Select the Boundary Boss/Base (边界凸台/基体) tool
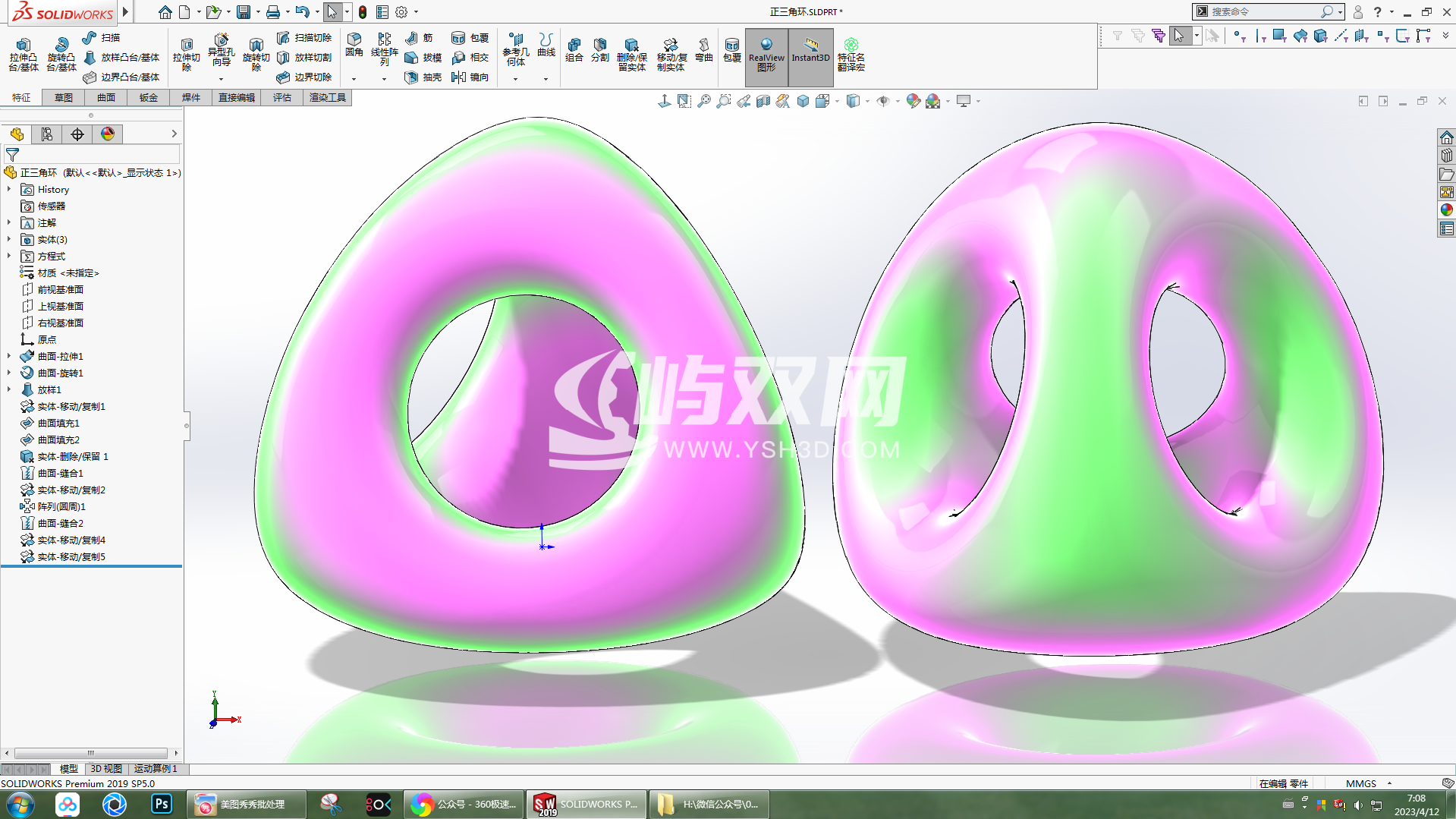 click(x=121, y=77)
